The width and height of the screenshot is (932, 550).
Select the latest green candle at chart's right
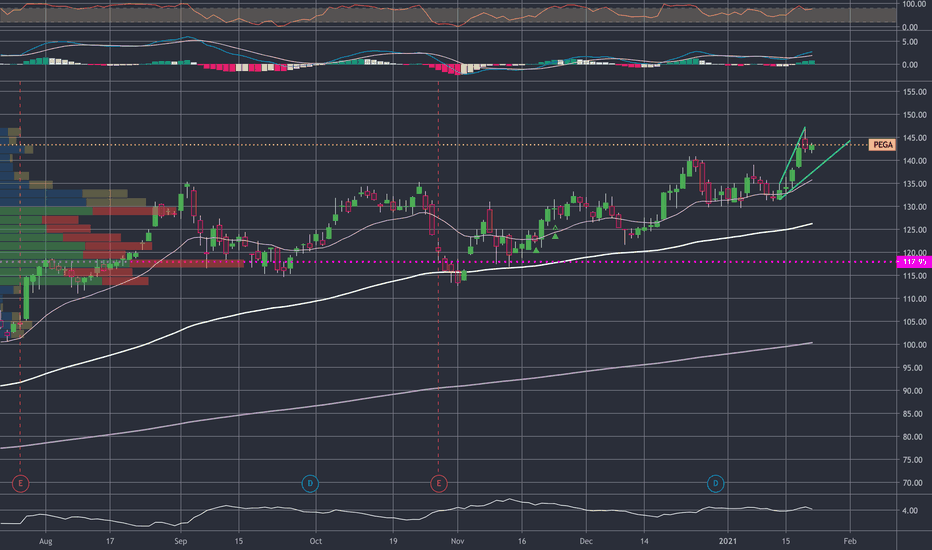point(811,147)
